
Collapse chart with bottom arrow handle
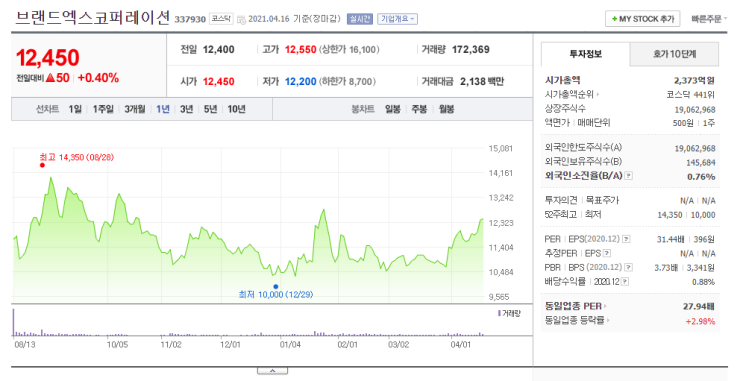pos(272,371)
